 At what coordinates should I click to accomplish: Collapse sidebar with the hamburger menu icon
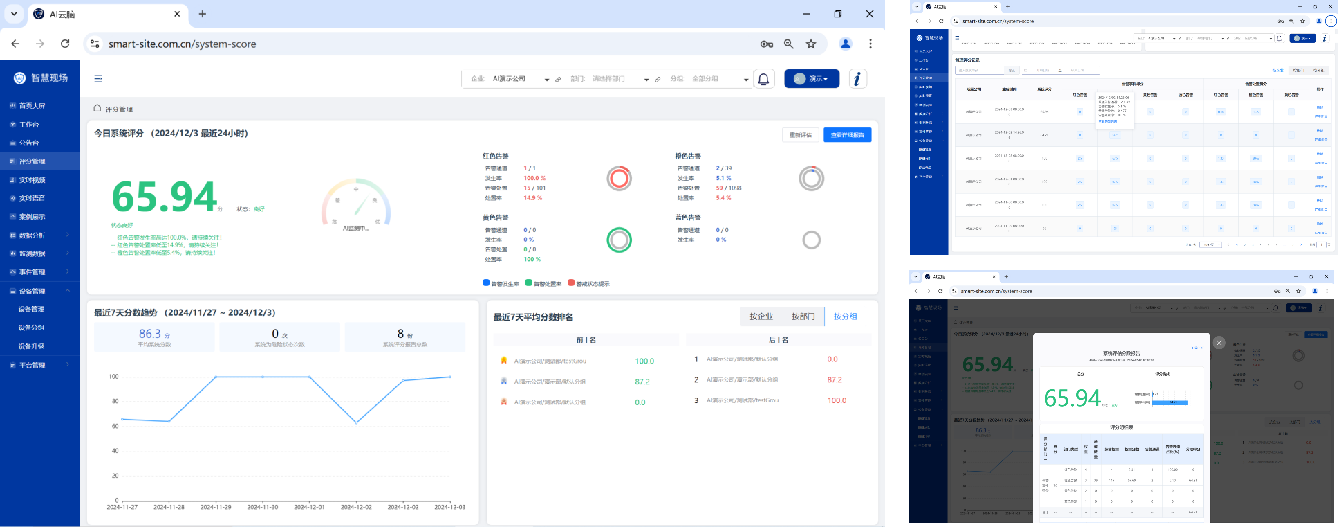pyautogui.click(x=98, y=78)
